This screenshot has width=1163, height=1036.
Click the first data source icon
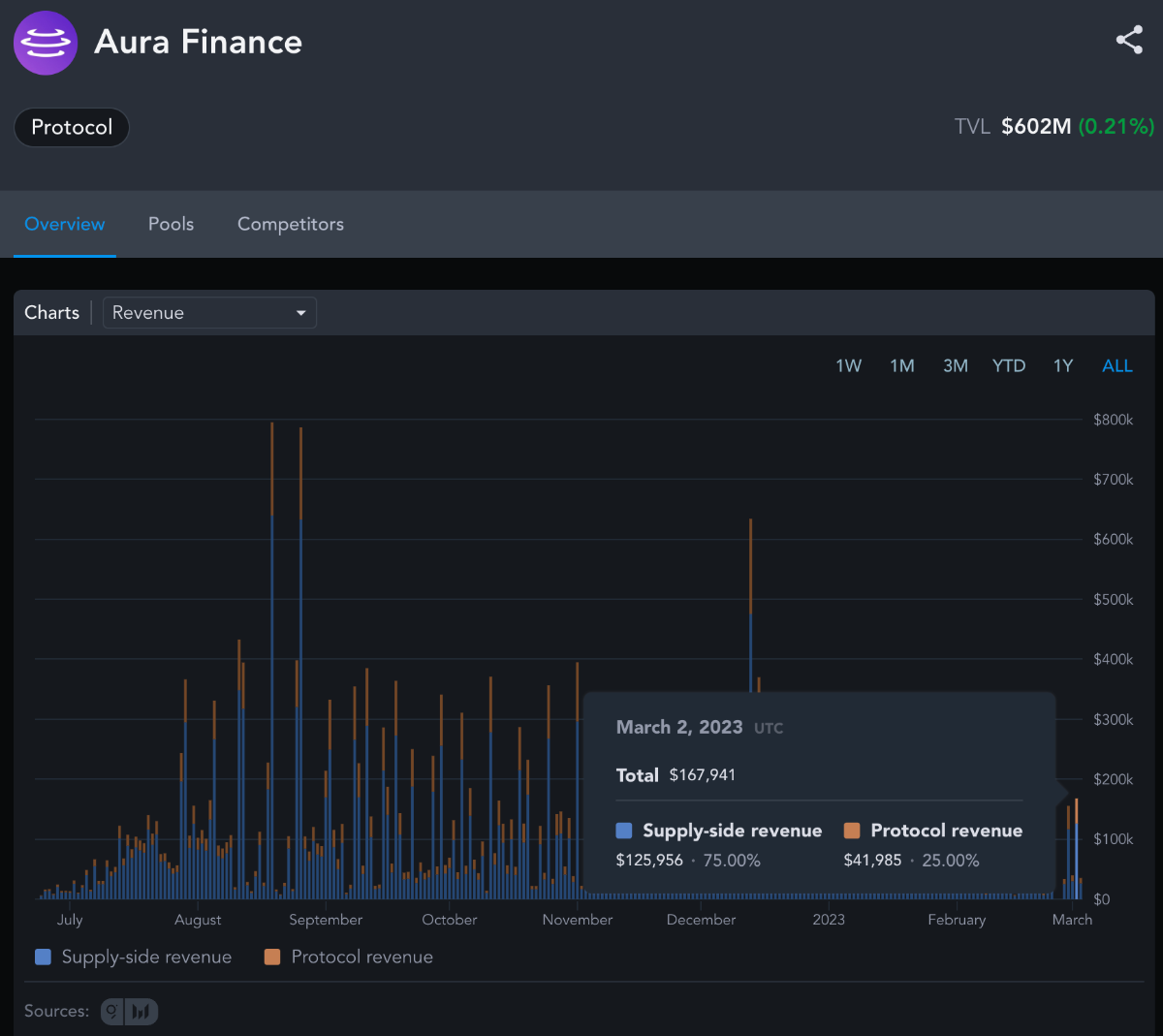tap(113, 1012)
